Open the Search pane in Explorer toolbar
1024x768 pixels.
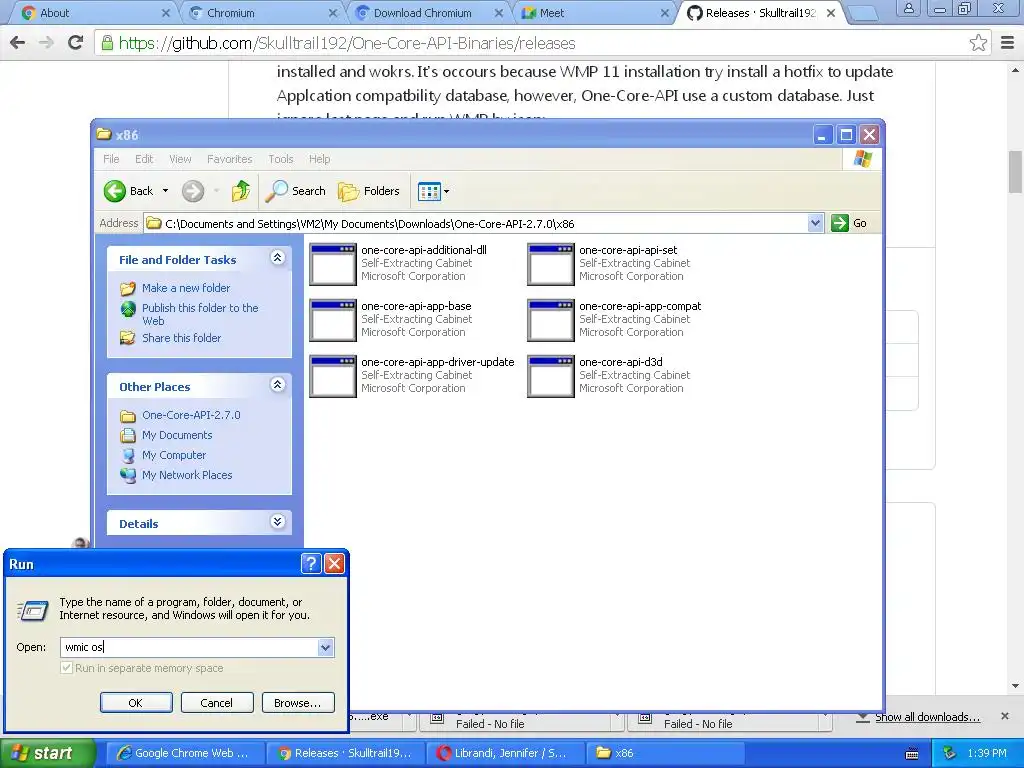click(296, 191)
